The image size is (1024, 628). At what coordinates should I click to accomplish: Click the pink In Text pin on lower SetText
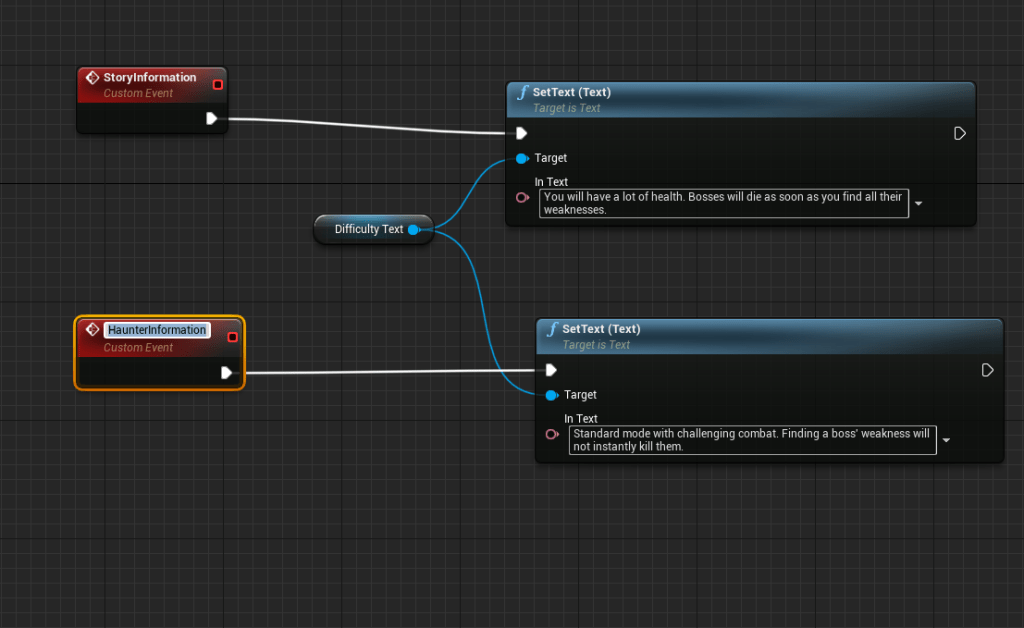pyautogui.click(x=551, y=434)
